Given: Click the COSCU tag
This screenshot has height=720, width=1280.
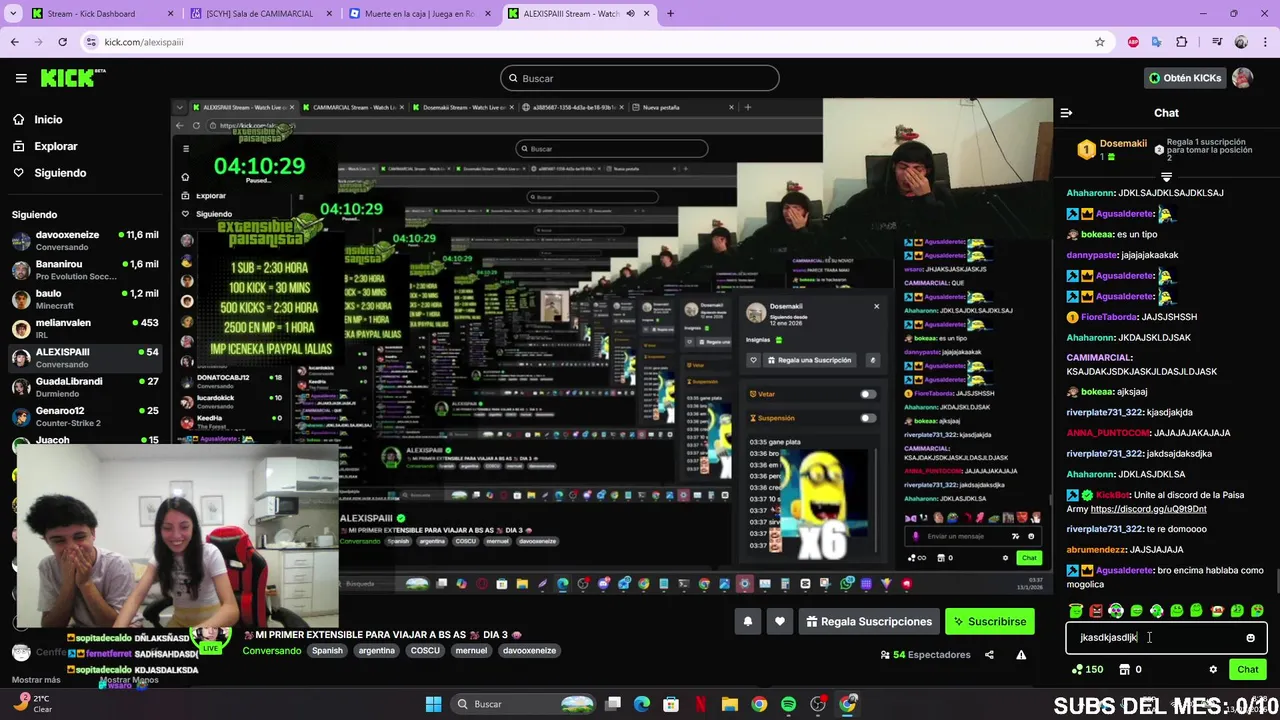Looking at the screenshot, I should tap(425, 651).
